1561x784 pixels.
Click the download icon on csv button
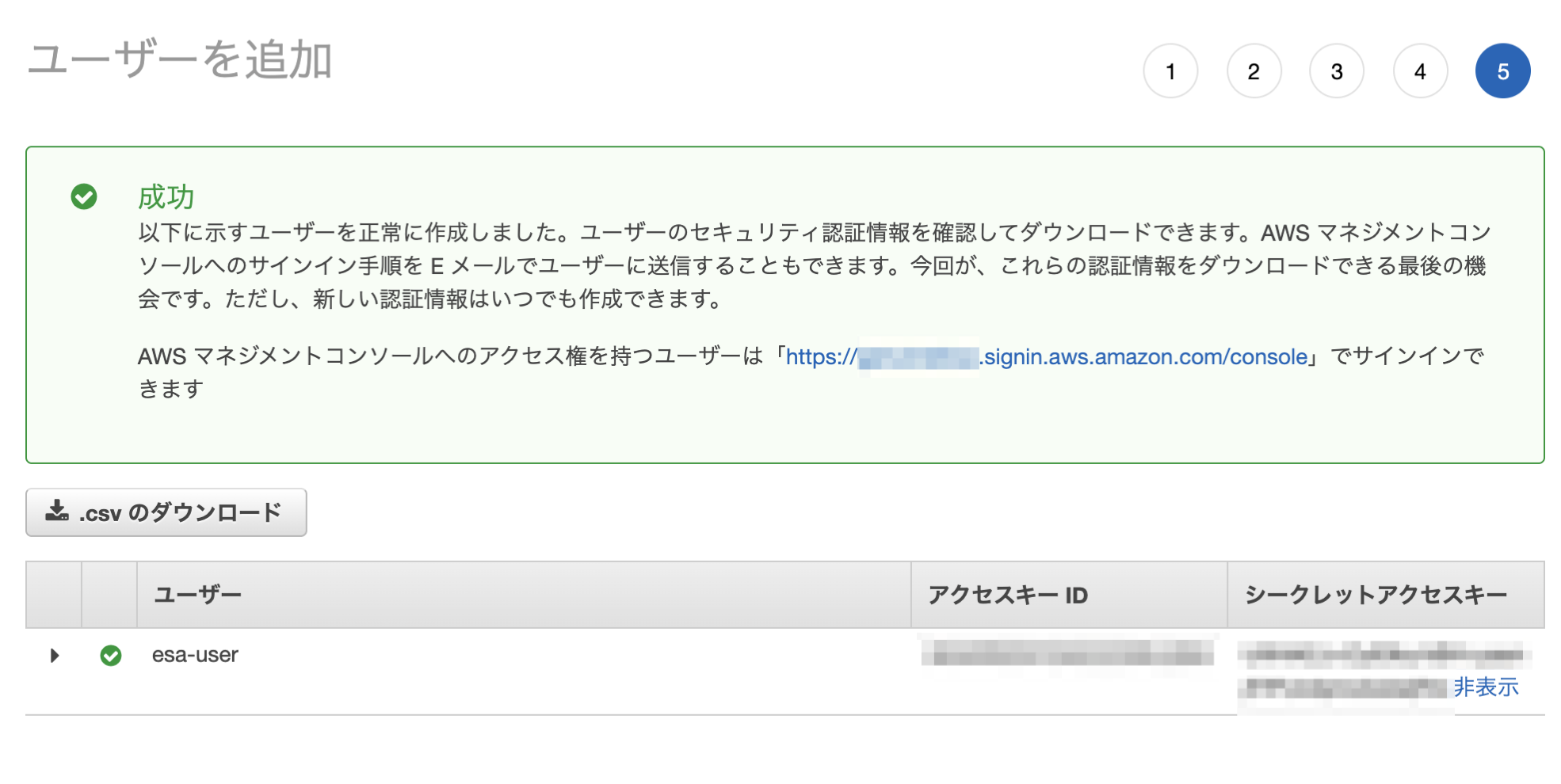click(57, 511)
